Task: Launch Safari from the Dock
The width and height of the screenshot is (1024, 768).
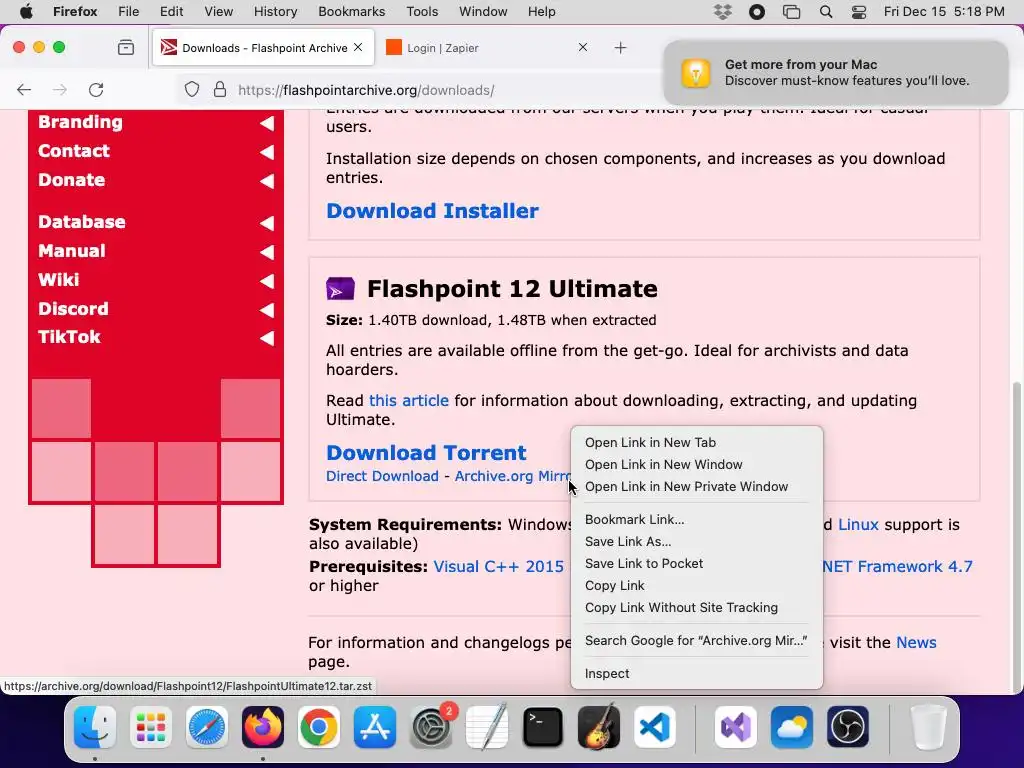Action: coord(207,726)
